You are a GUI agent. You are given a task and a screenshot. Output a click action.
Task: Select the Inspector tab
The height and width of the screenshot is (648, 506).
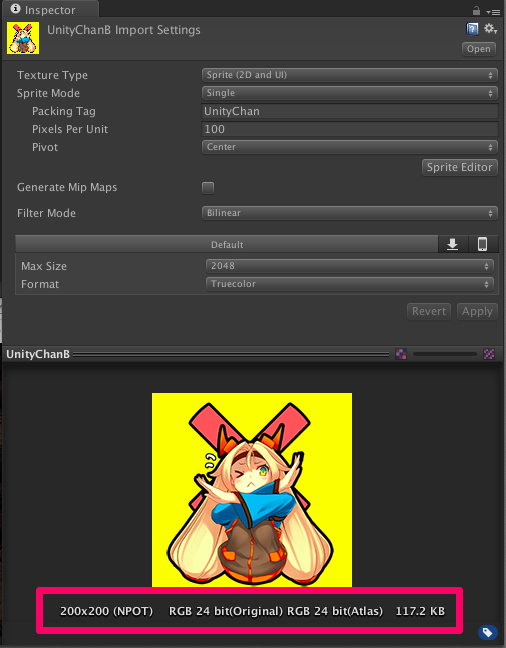point(50,9)
